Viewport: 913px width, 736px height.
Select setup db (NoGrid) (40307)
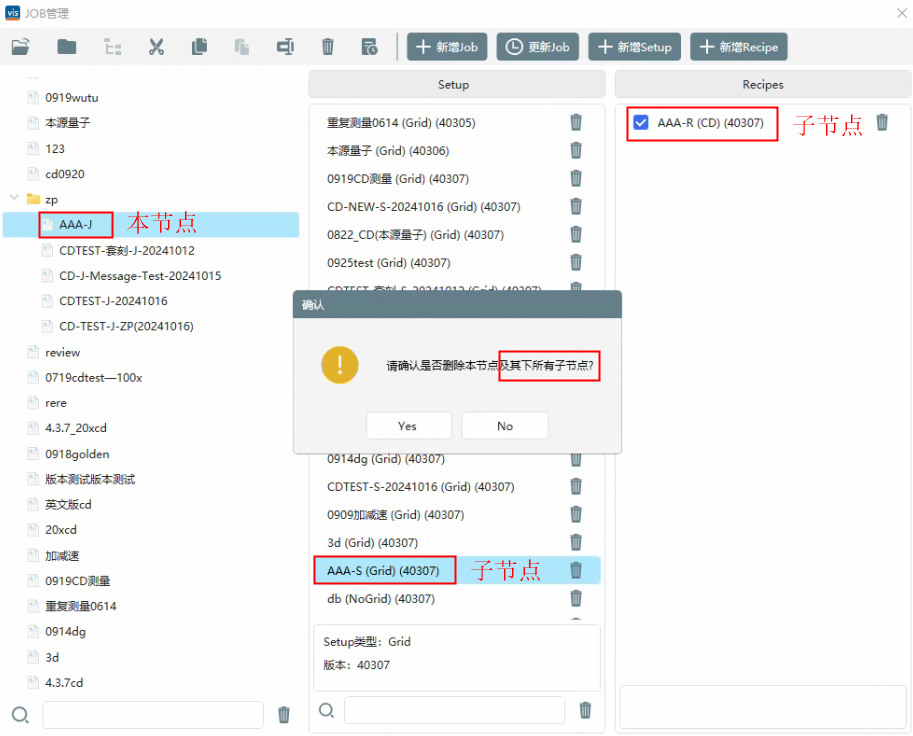pos(381,598)
